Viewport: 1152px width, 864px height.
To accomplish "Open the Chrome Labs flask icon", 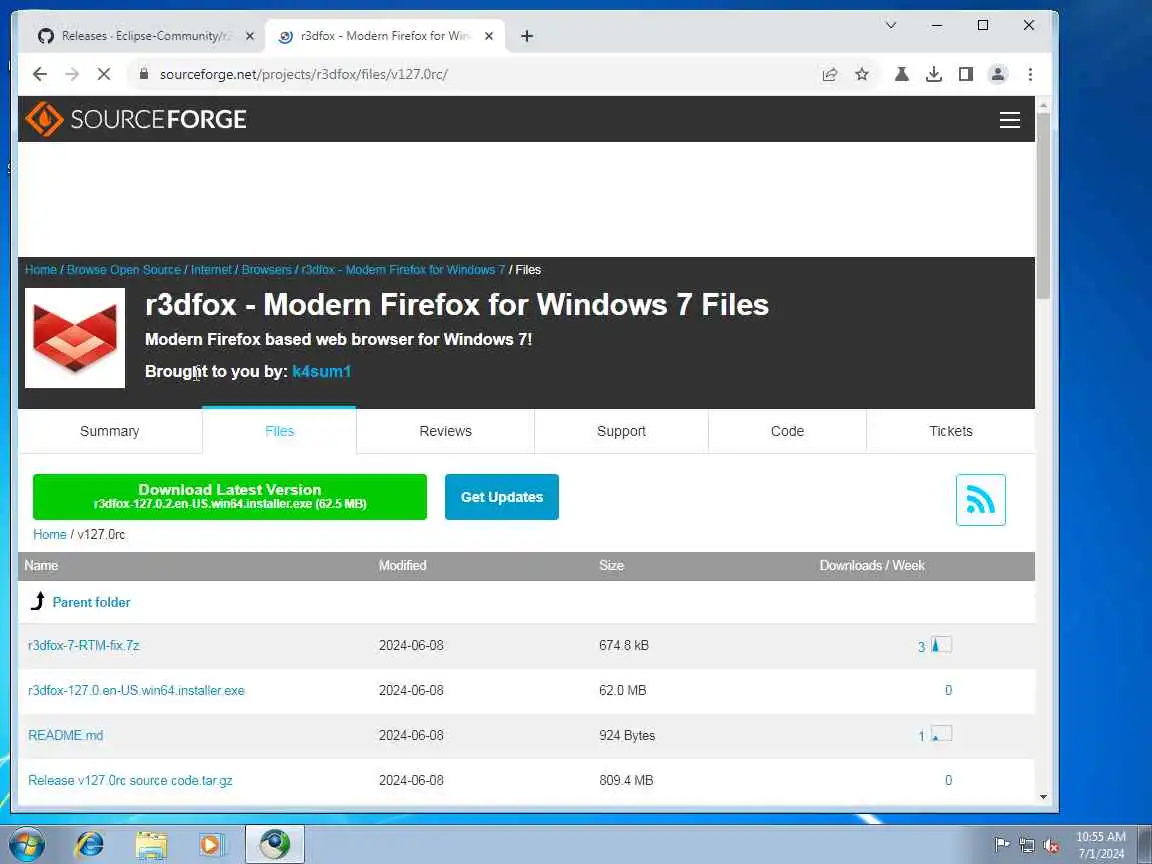I will 901,74.
